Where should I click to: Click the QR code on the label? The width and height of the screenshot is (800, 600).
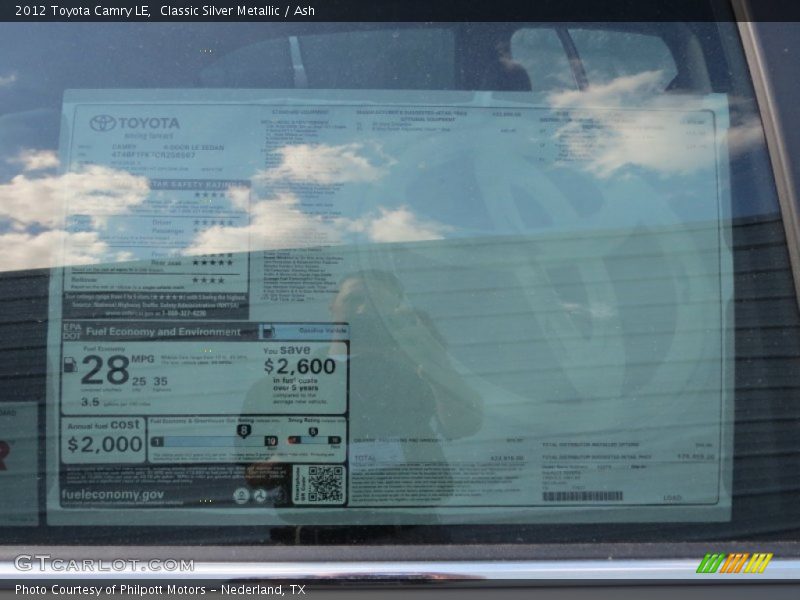point(325,484)
